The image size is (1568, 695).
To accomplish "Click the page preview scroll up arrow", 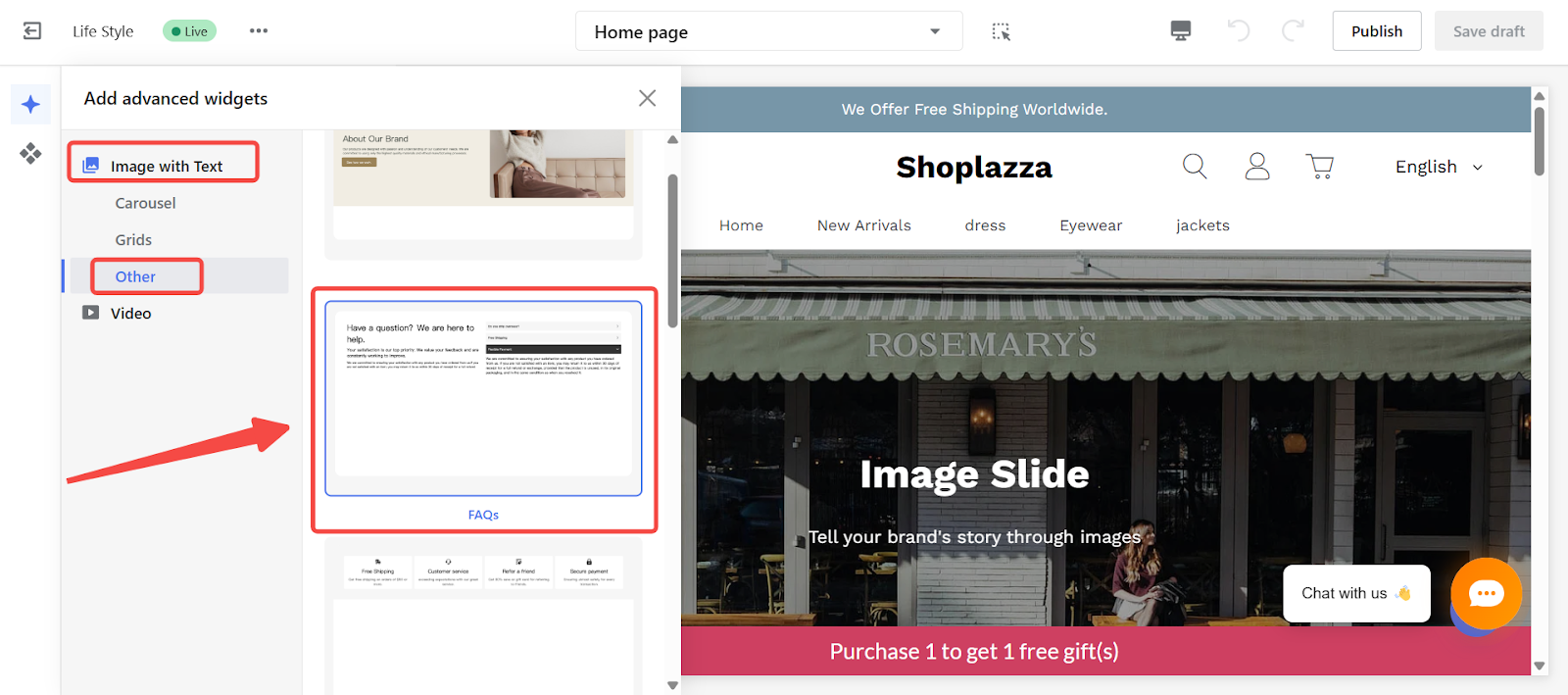I will tap(1540, 96).
